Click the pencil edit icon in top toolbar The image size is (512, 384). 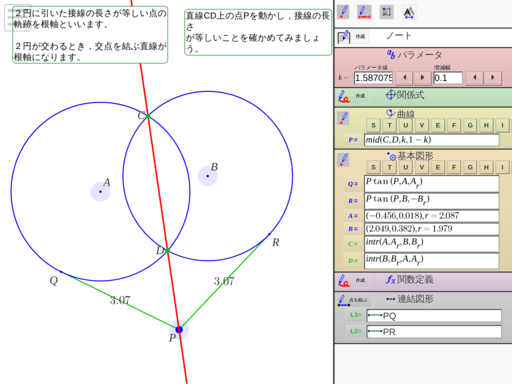(x=343, y=12)
